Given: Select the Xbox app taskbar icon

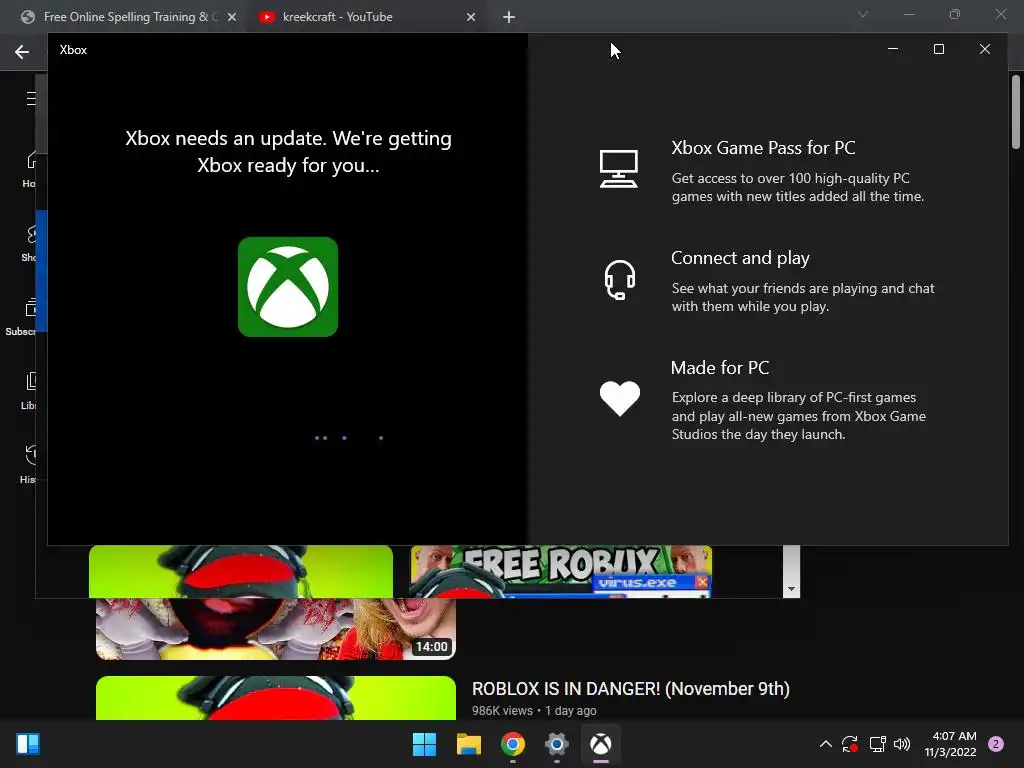Looking at the screenshot, I should (601, 744).
